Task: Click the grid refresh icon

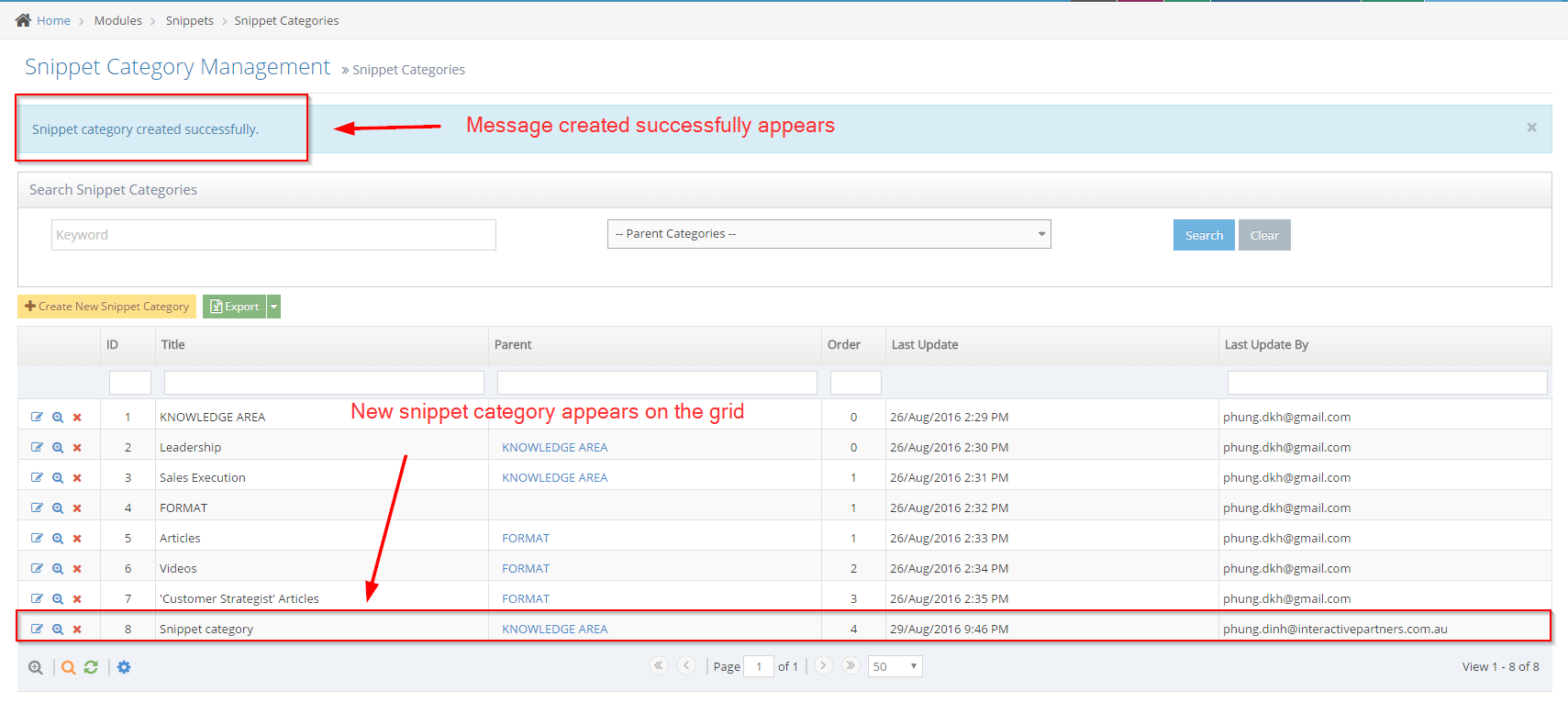Action: pyautogui.click(x=91, y=667)
